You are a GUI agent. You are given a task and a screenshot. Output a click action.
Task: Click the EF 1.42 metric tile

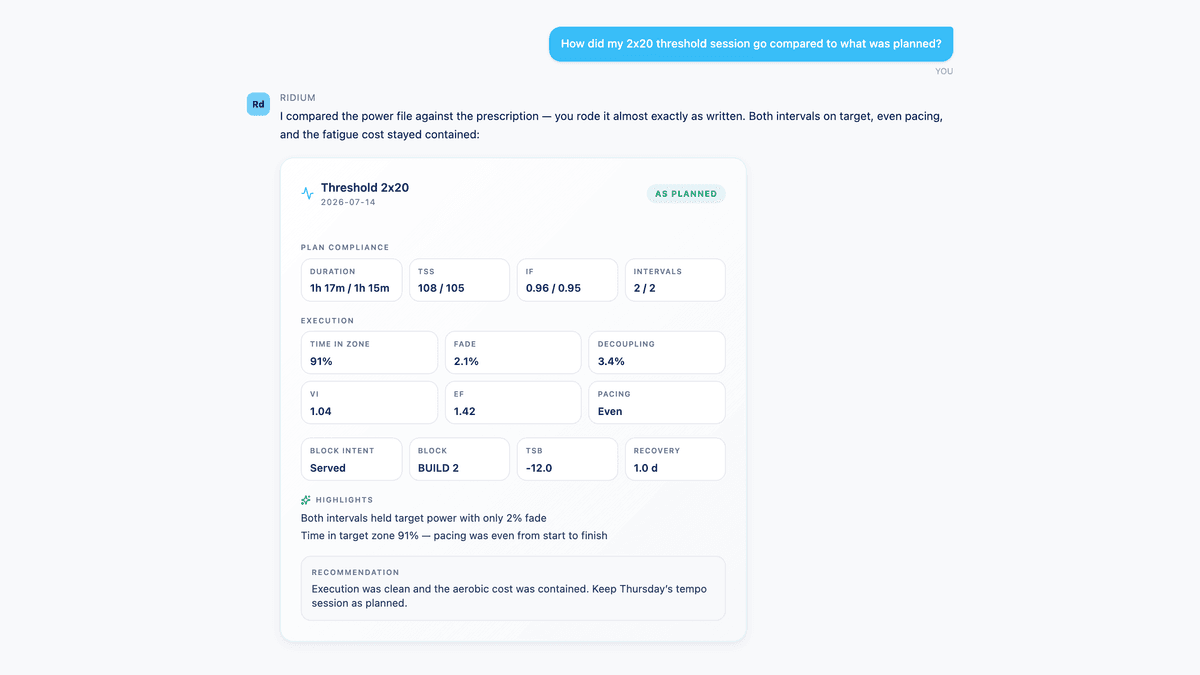point(513,403)
